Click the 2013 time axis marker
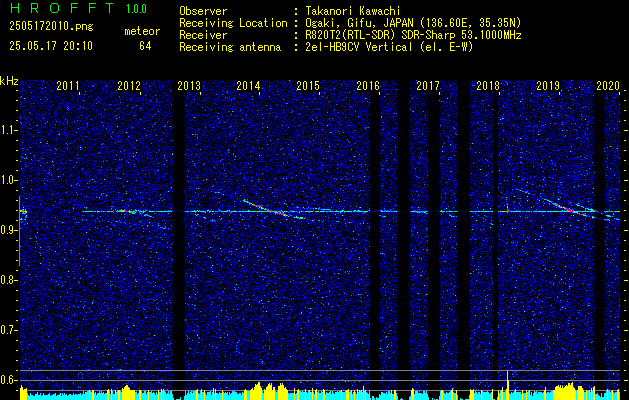The width and height of the screenshot is (629, 400). pos(189,85)
